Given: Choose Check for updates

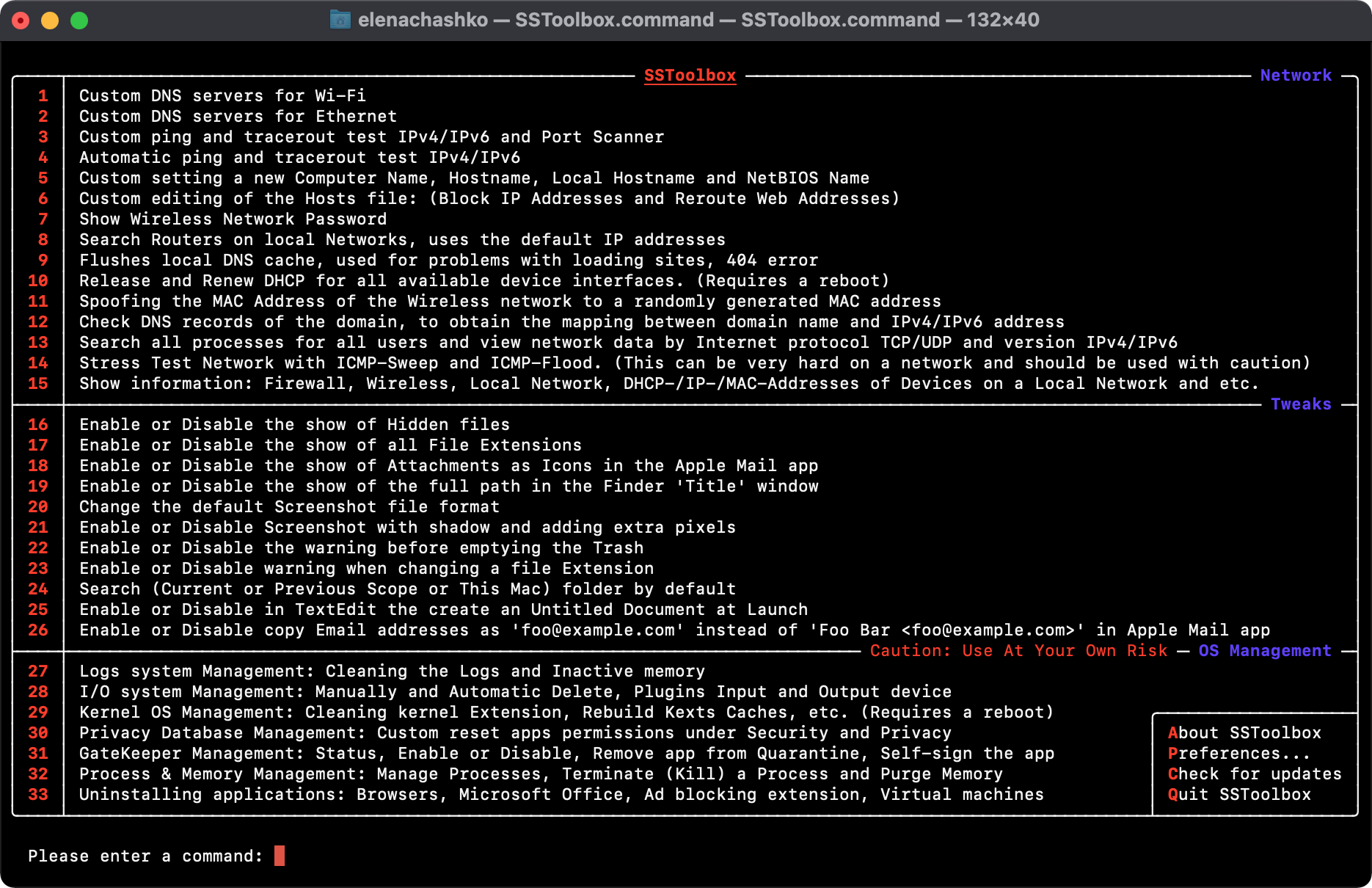Looking at the screenshot, I should point(1255,774).
